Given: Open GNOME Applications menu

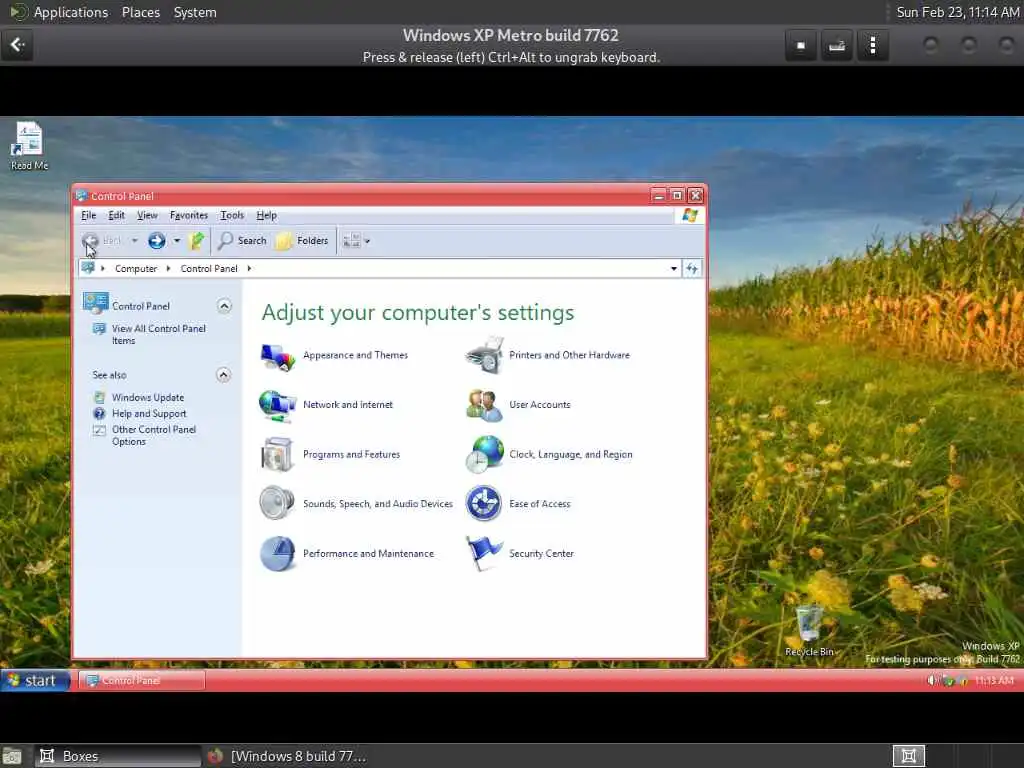Looking at the screenshot, I should [x=71, y=12].
